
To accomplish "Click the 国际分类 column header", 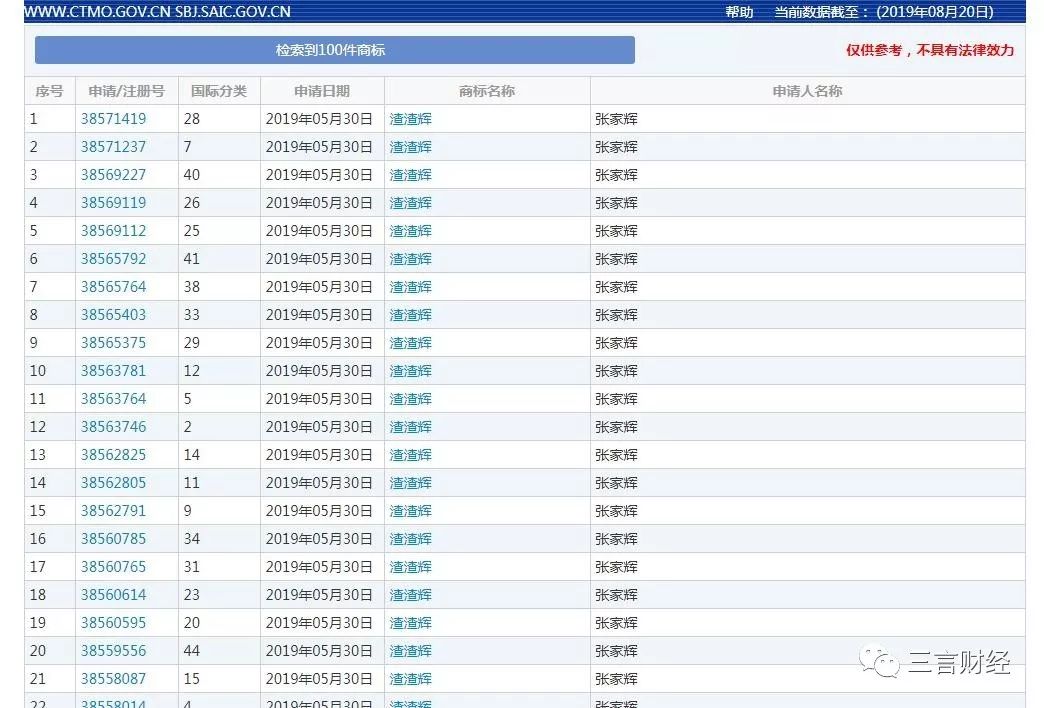I will pos(219,90).
